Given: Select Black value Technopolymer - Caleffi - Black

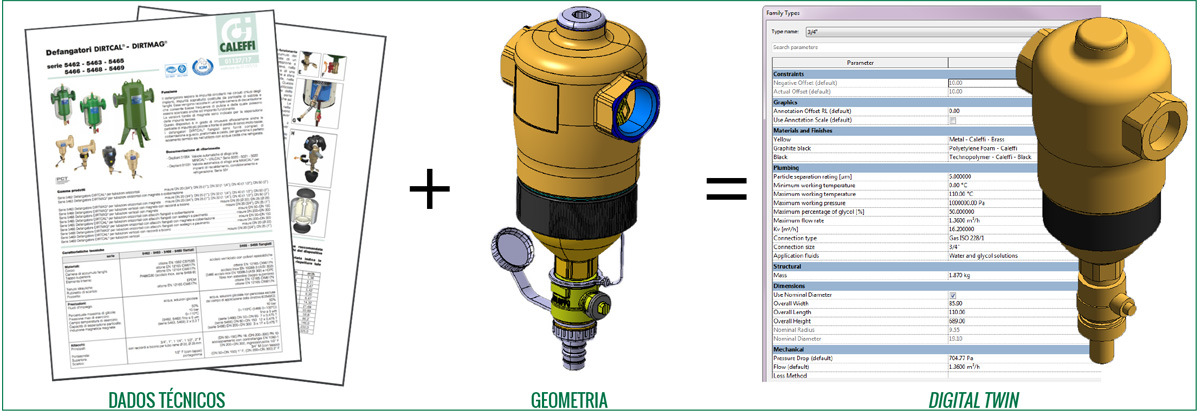Looking at the screenshot, I should coord(992,158).
